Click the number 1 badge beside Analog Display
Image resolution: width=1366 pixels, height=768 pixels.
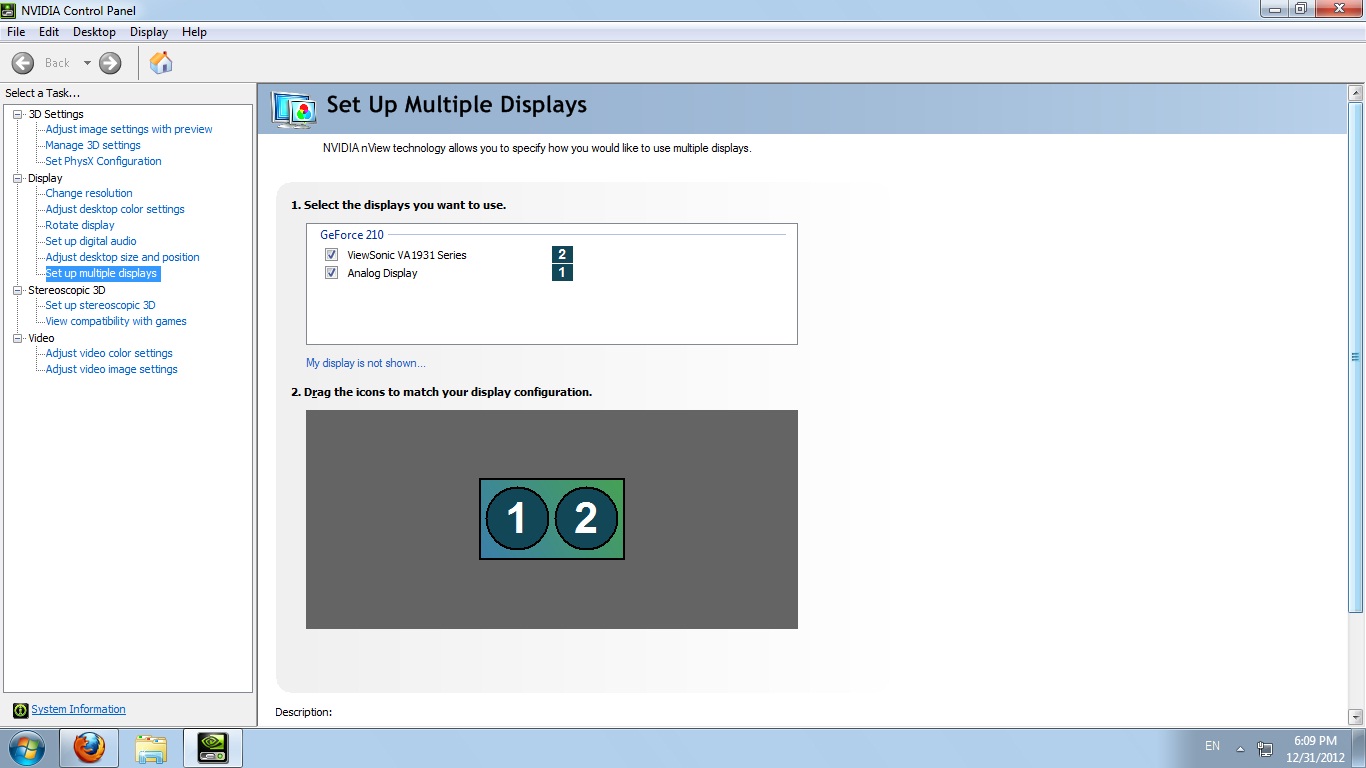tap(562, 272)
